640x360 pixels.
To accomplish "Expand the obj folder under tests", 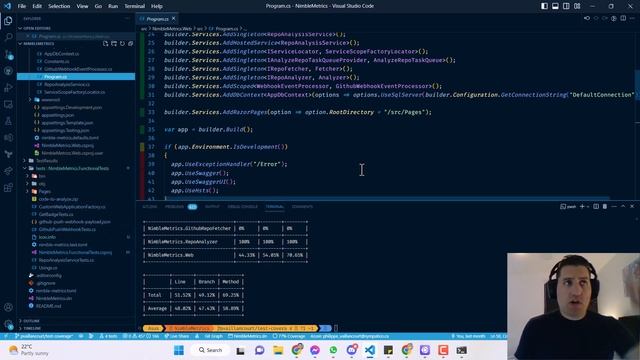I will click(42, 184).
